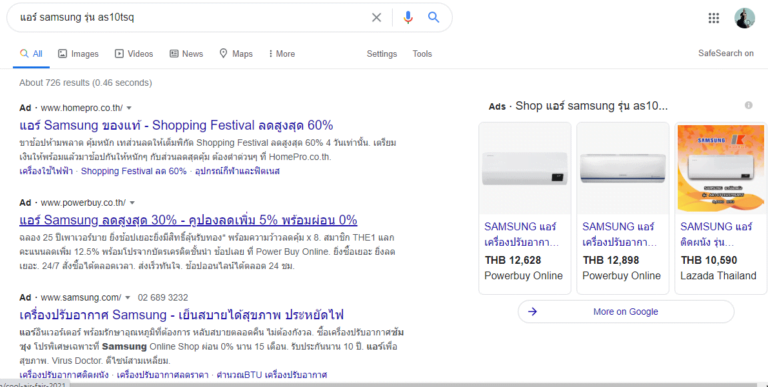Open the Google account profile picture
This screenshot has width=768, height=387.
pos(744,18)
